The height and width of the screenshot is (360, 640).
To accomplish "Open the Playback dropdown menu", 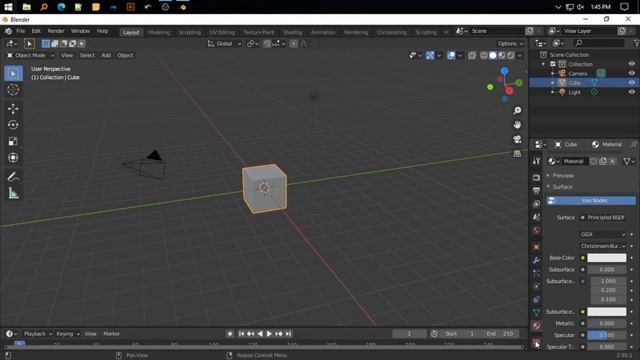I will pyautogui.click(x=38, y=334).
